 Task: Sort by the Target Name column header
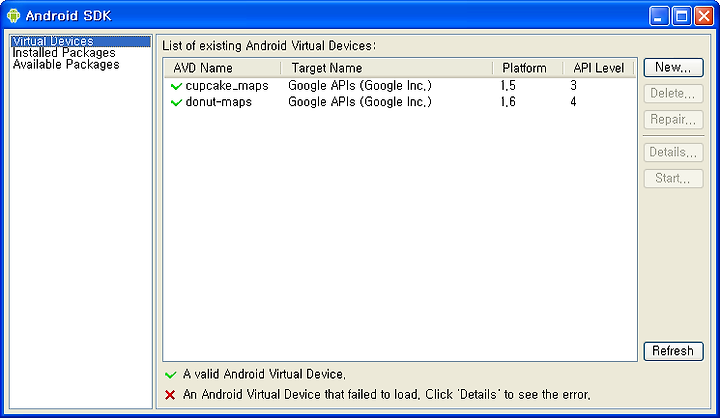[x=387, y=68]
